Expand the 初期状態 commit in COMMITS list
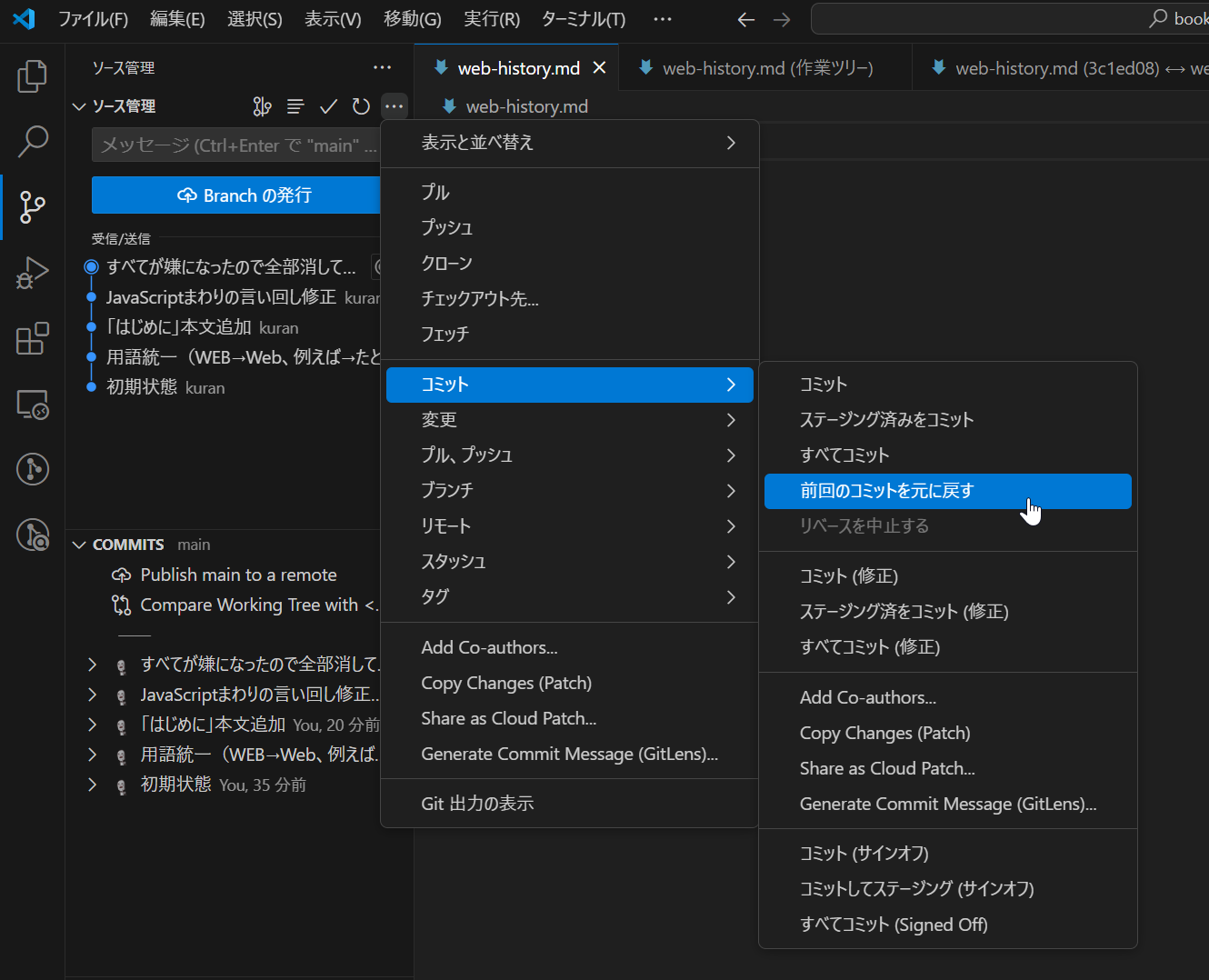 (x=92, y=785)
